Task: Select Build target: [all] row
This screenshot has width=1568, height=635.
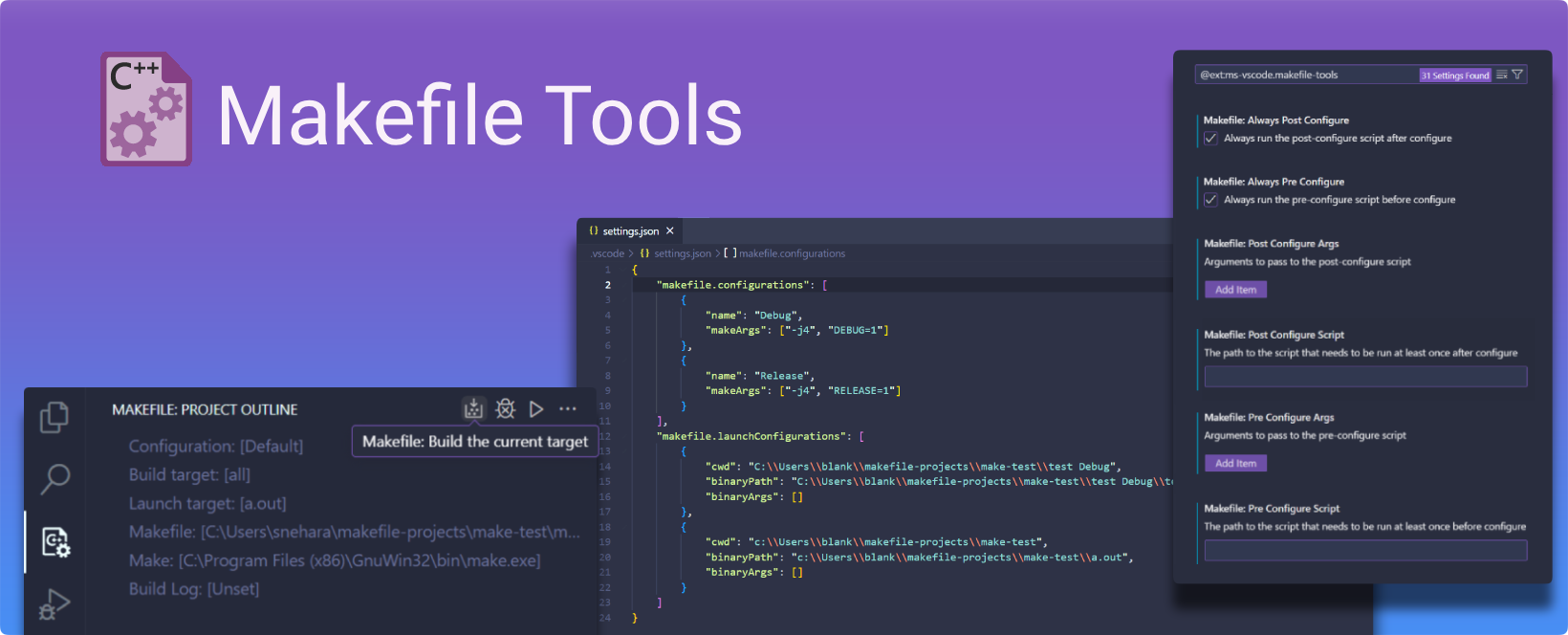Action: tap(189, 475)
